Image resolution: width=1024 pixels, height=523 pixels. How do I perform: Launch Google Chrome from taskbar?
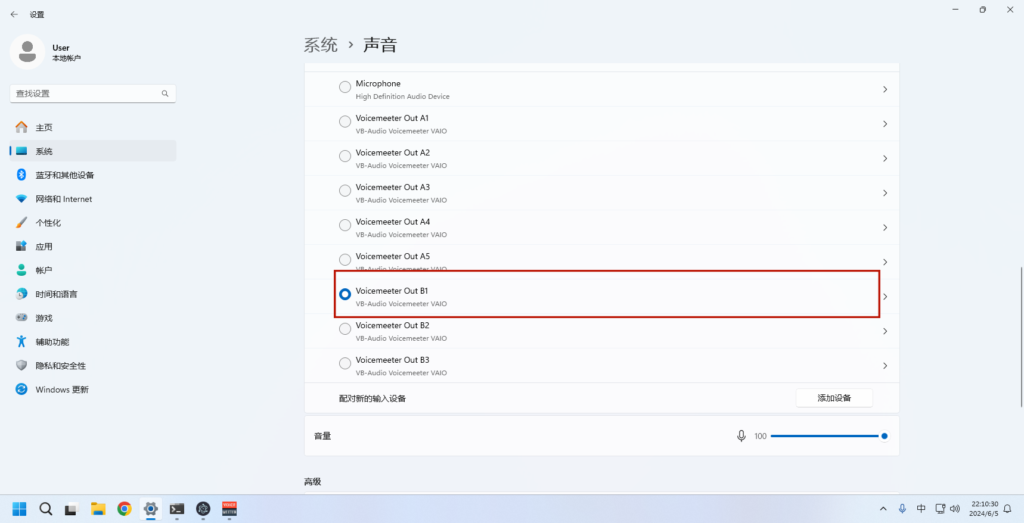click(x=124, y=509)
